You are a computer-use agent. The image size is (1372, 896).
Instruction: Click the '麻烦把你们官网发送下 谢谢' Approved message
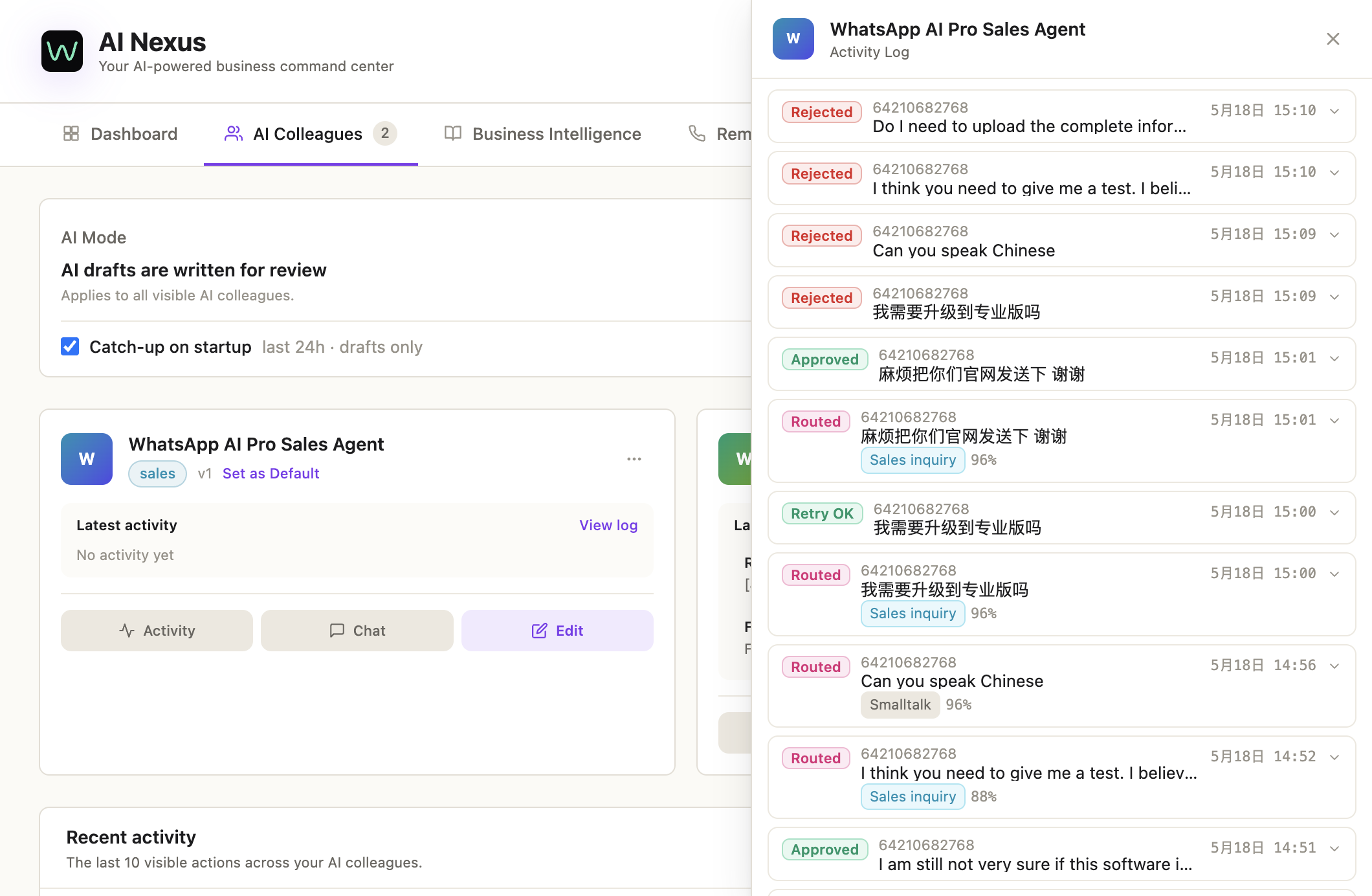click(981, 374)
